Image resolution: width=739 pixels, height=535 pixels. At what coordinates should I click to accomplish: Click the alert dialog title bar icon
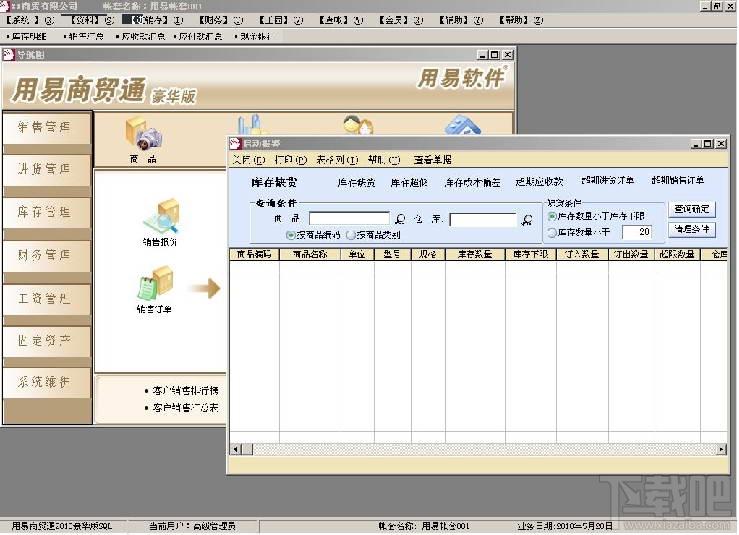point(235,143)
